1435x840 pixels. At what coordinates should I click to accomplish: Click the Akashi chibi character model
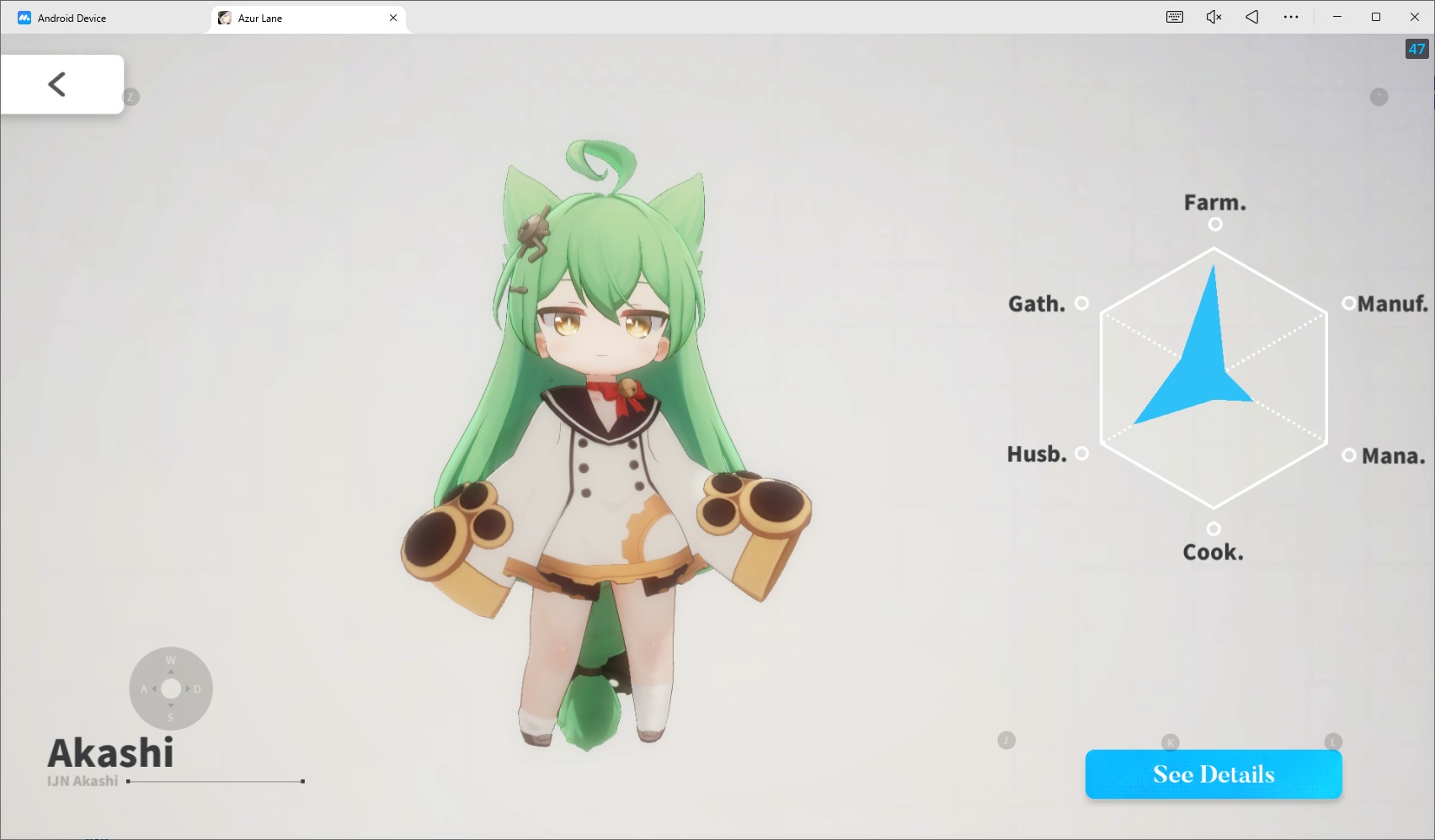606,446
